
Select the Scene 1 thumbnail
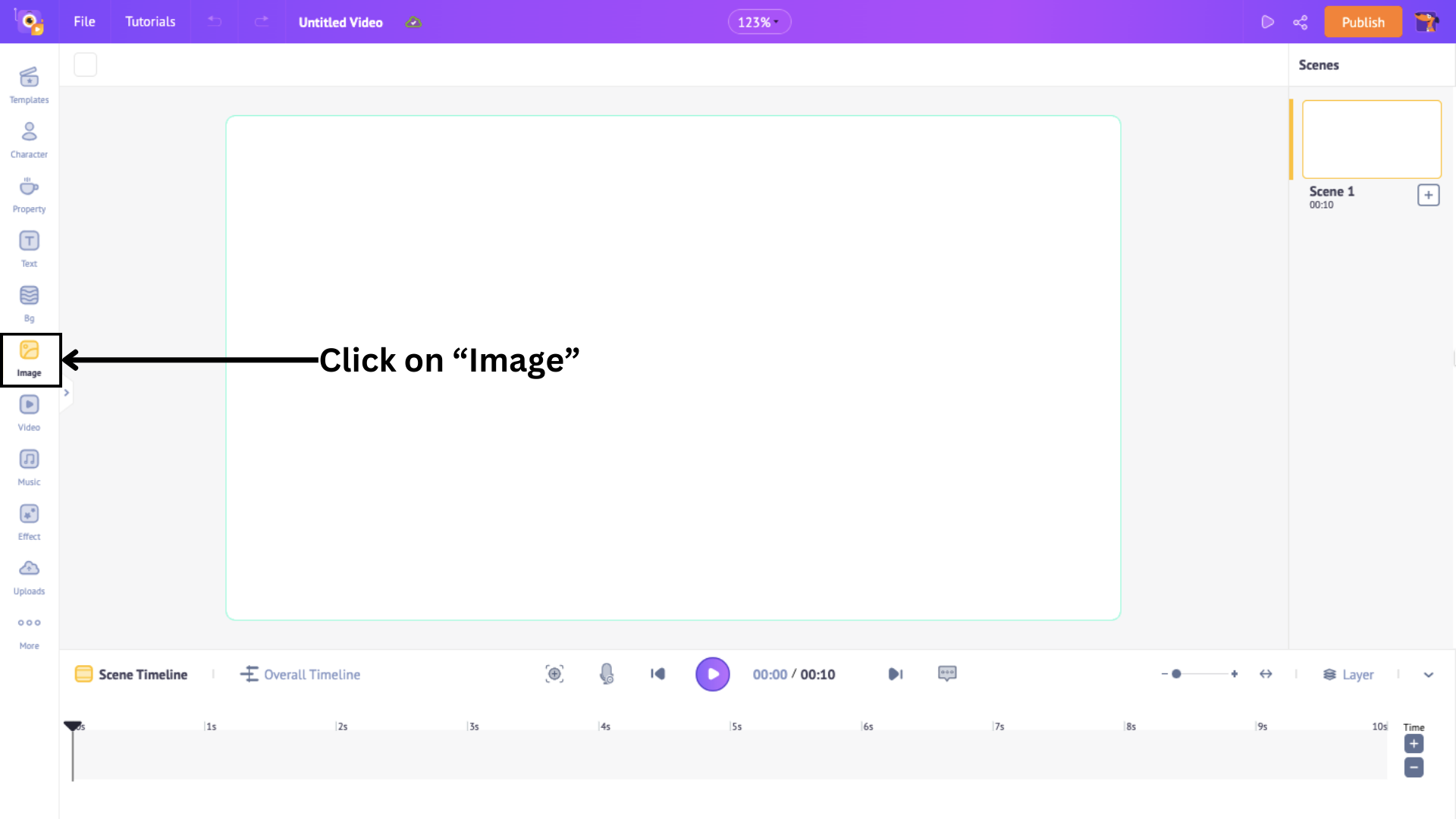1371,140
